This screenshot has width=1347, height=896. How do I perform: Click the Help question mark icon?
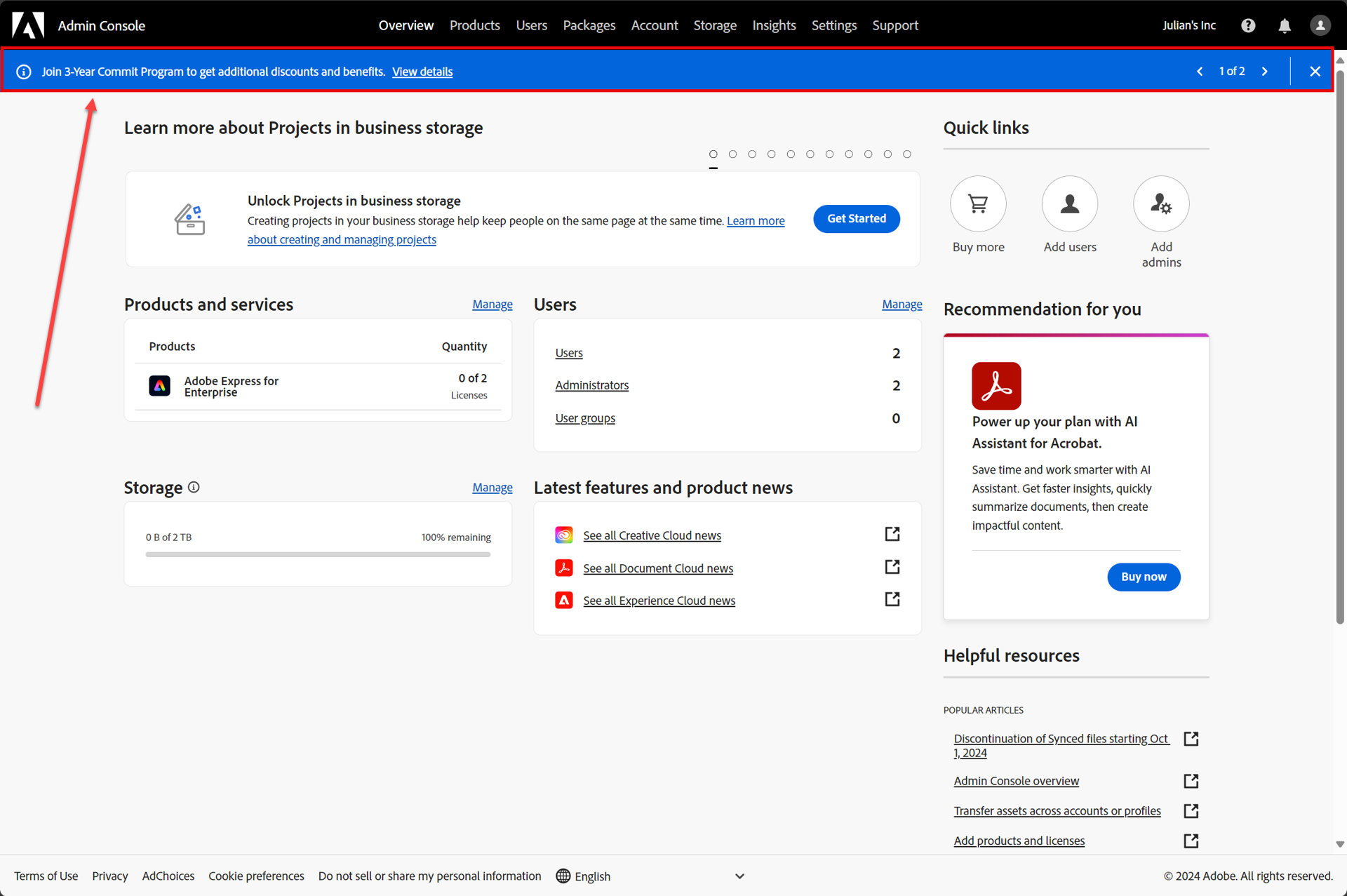tap(1248, 25)
